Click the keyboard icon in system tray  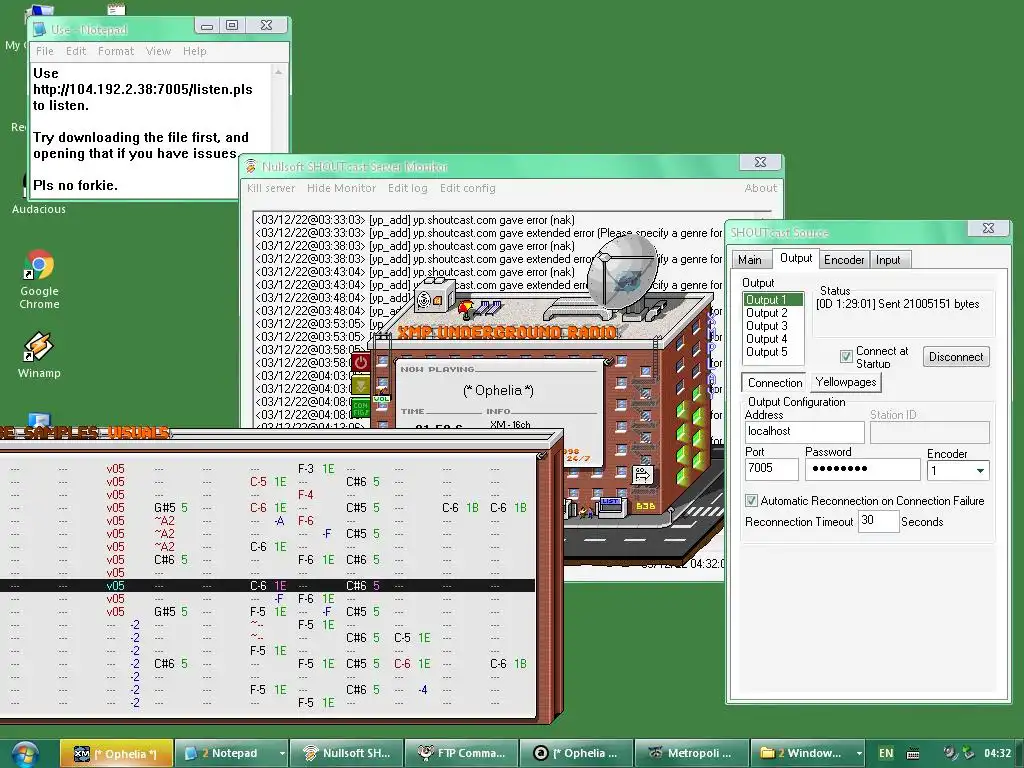coord(914,754)
